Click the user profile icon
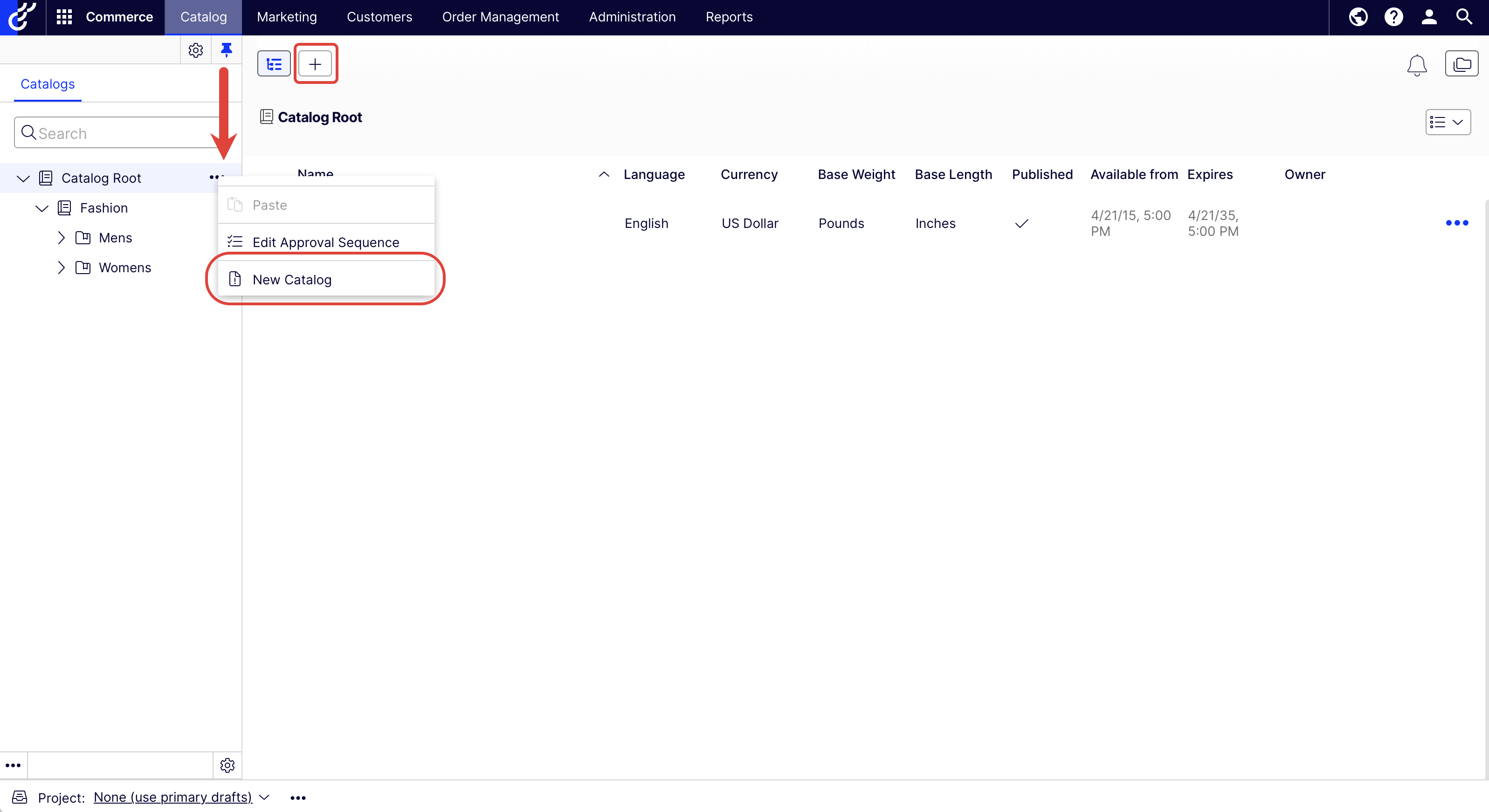Viewport: 1489px width, 812px height. coord(1428,17)
